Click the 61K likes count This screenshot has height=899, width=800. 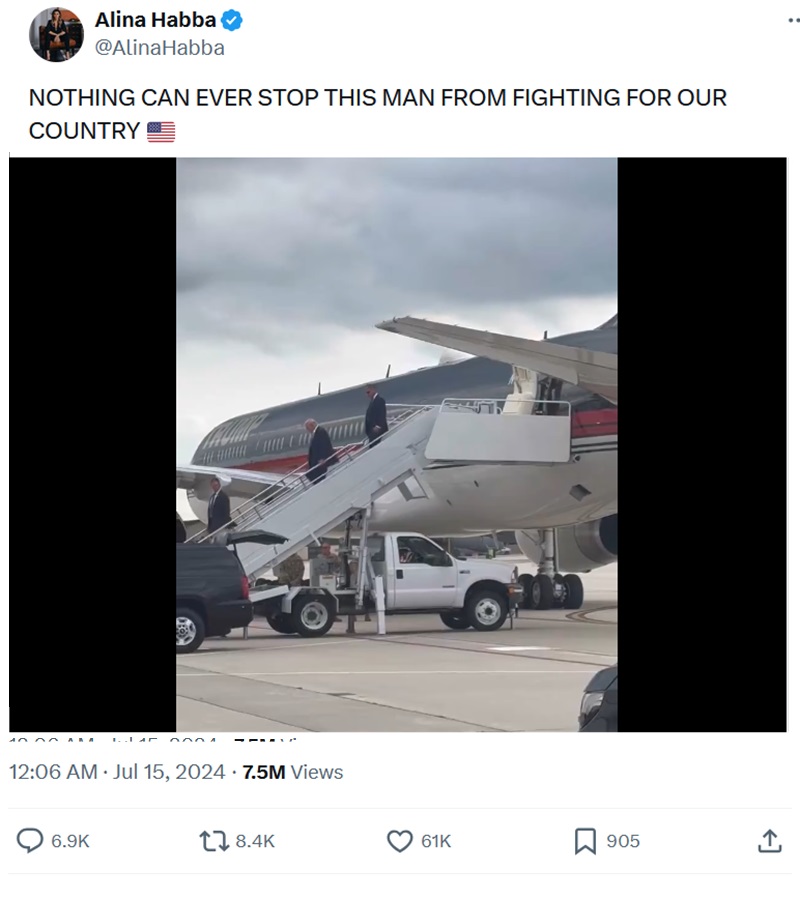436,841
